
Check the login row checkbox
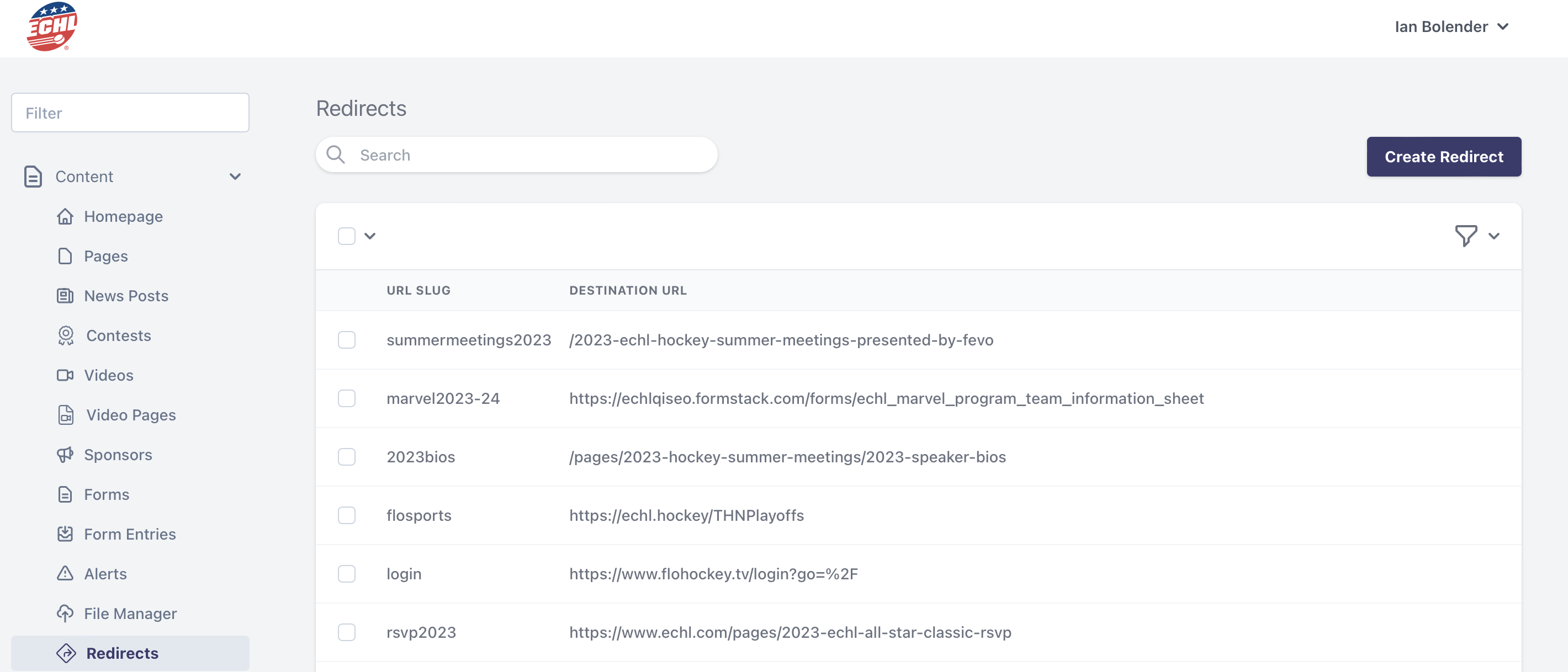click(346, 573)
